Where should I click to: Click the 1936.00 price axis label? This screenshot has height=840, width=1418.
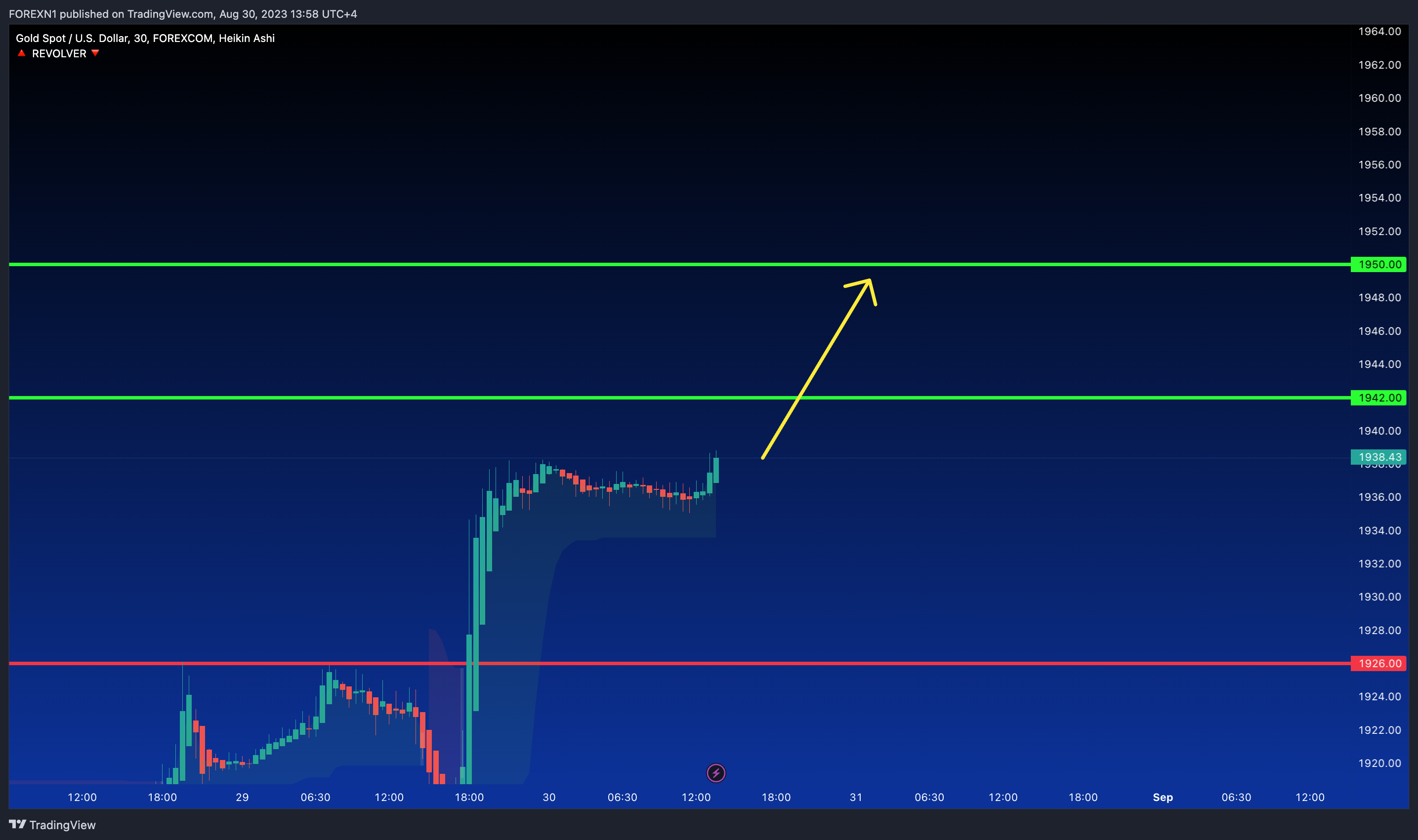tap(1379, 498)
